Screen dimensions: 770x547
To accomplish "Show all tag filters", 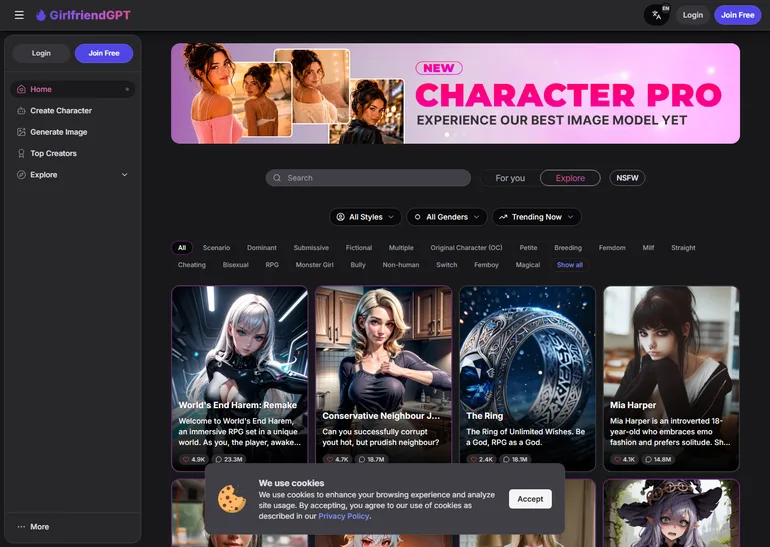I will coord(570,265).
